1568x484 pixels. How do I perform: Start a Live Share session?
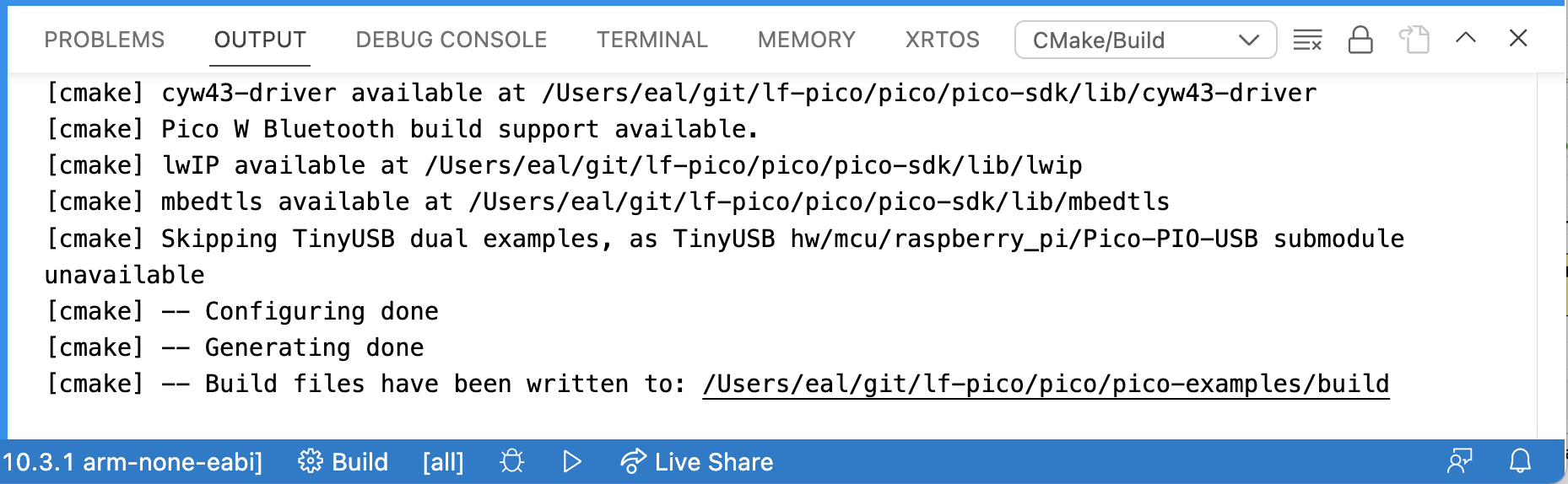click(697, 462)
